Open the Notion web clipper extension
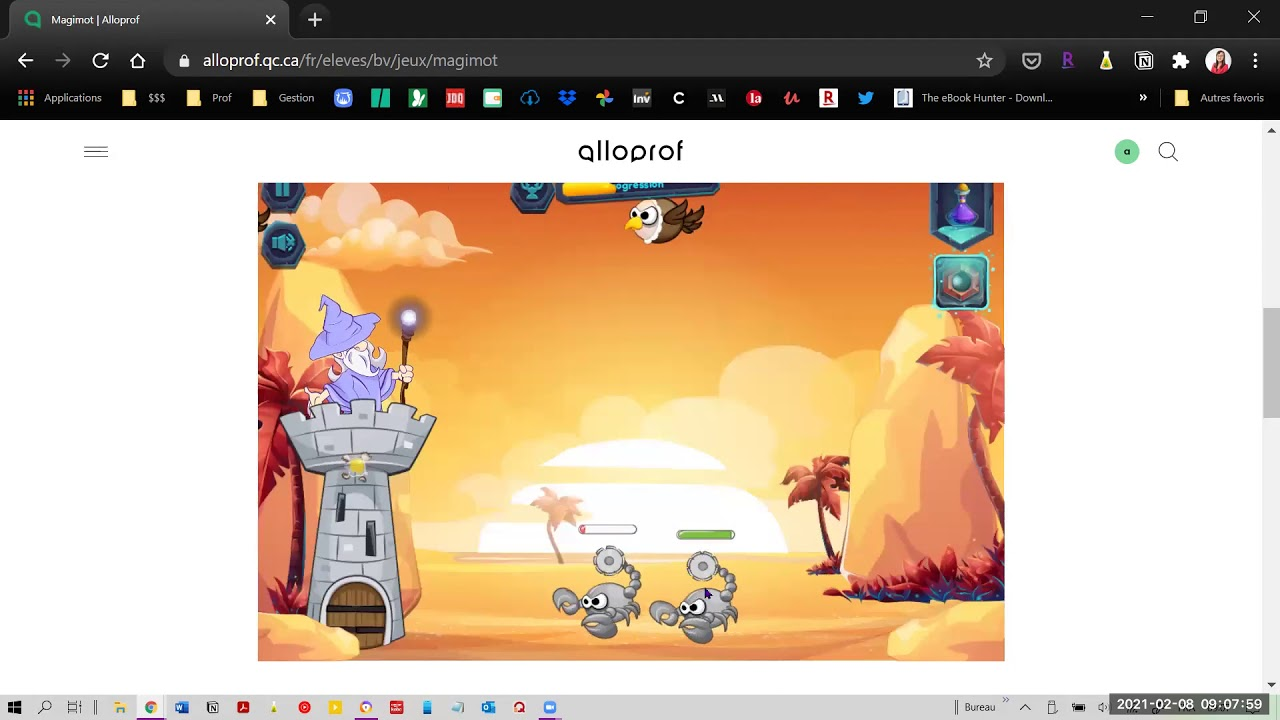Screen dimensions: 1280x720 click(x=1144, y=61)
